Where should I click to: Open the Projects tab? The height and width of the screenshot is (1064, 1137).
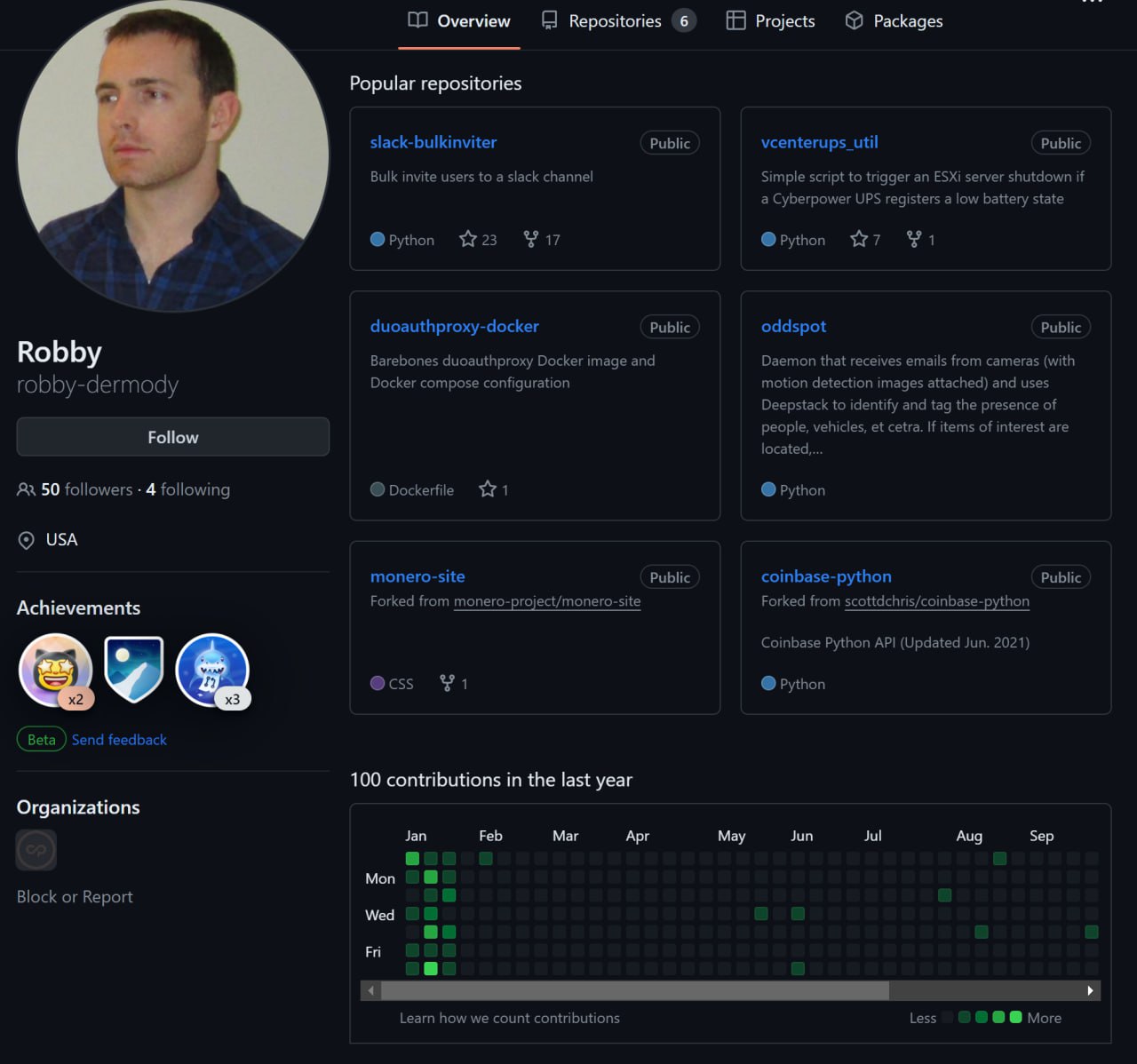[770, 20]
